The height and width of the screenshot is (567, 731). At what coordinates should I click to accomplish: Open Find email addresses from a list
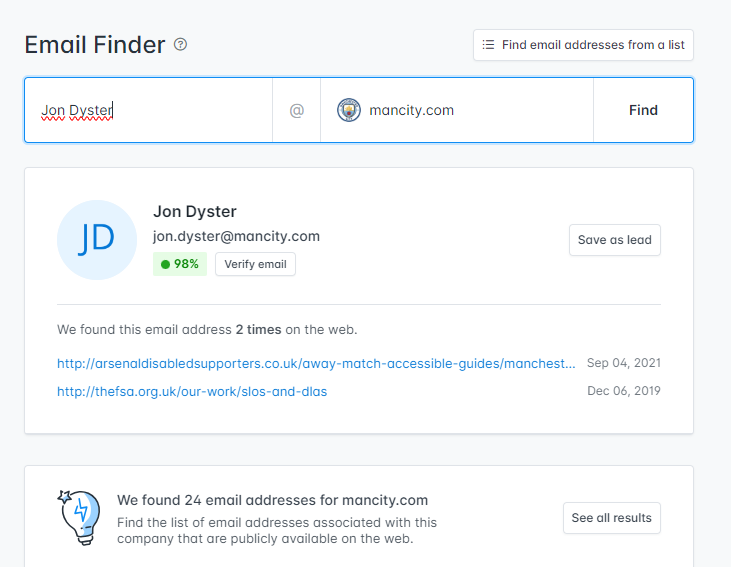click(x=583, y=45)
